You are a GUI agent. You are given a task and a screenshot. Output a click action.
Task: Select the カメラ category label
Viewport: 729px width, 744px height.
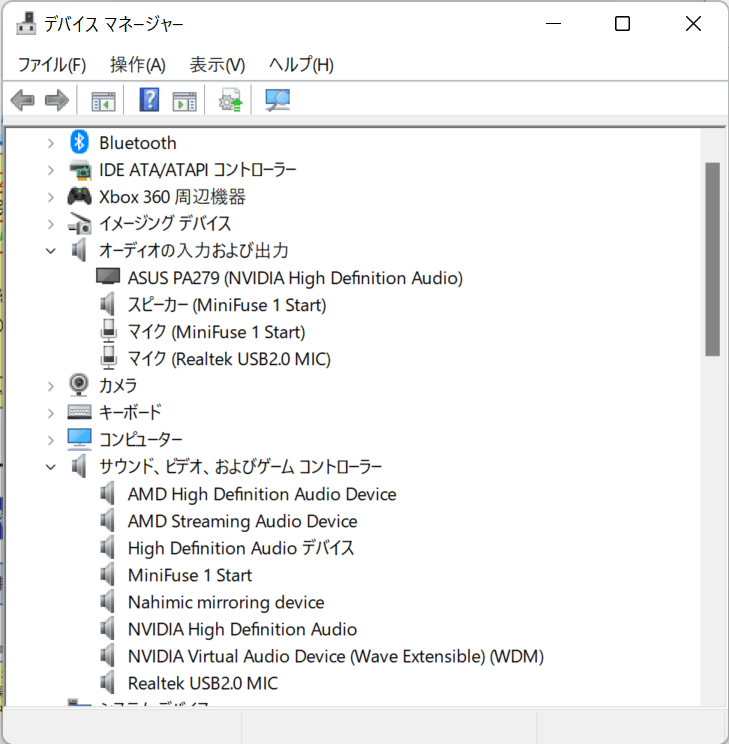tap(118, 386)
